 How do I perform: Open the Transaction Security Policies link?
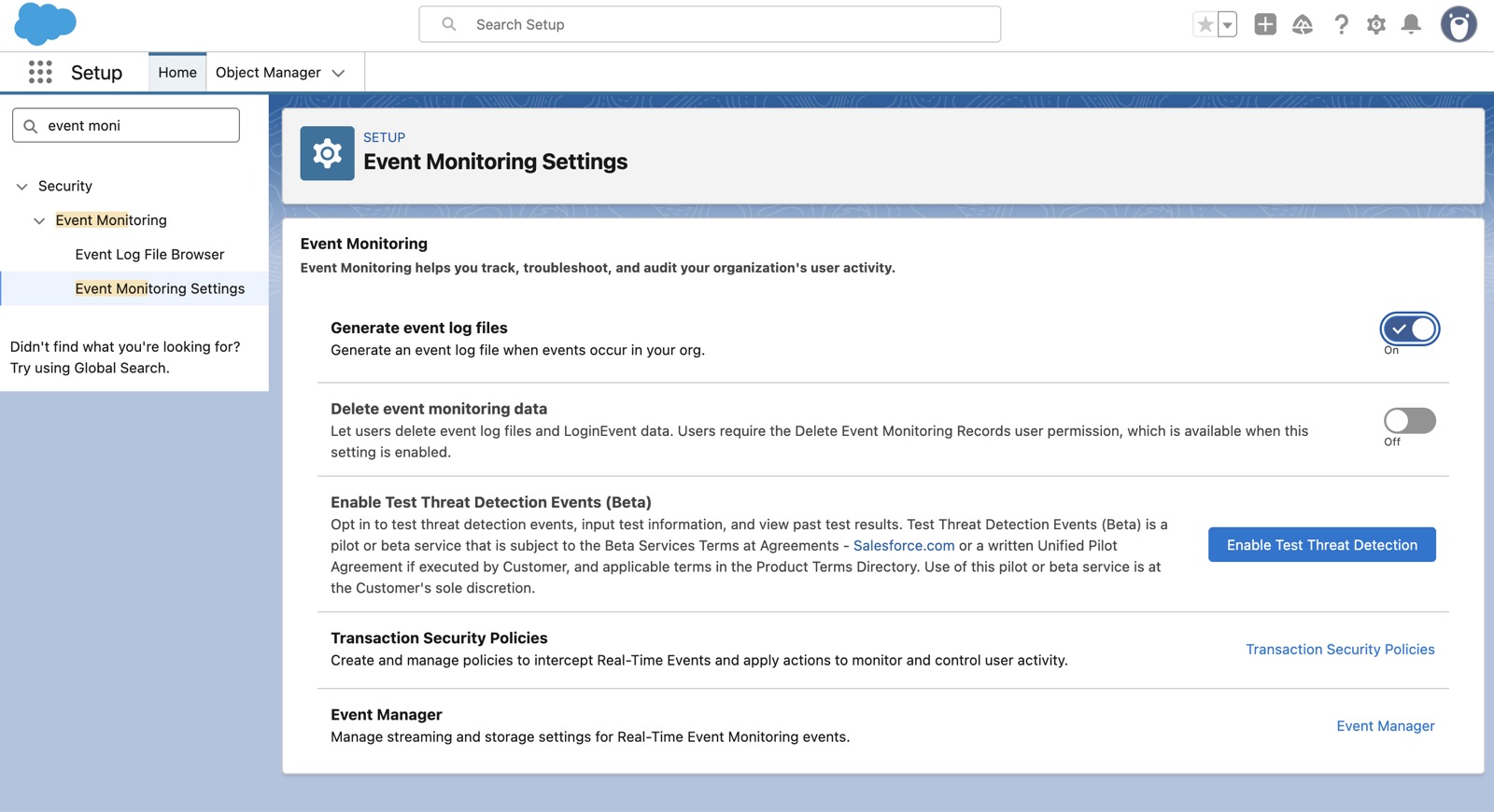point(1340,650)
